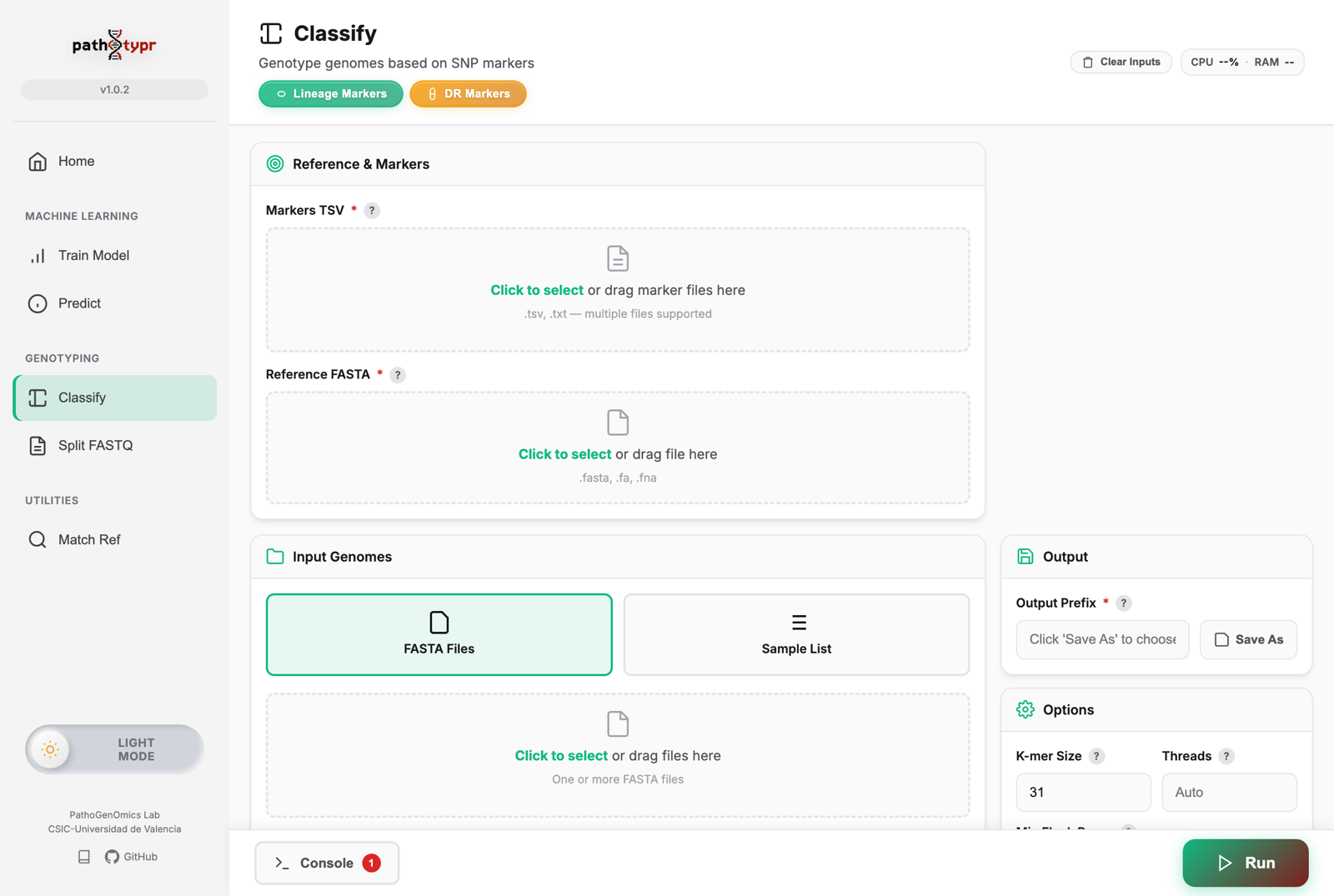Viewport: 1334px width, 896px height.
Task: Click the DR Markers button
Action: 468,94
